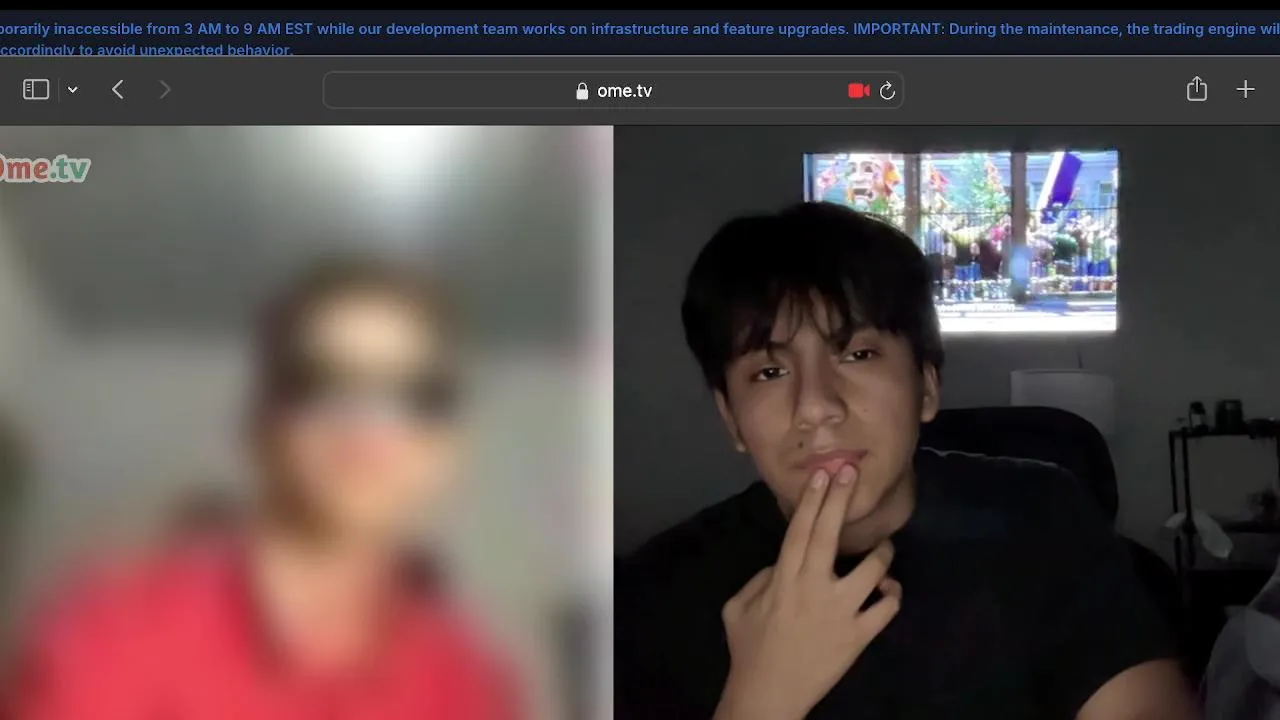Go back to the previous page
The image size is (1280, 720).
117,90
